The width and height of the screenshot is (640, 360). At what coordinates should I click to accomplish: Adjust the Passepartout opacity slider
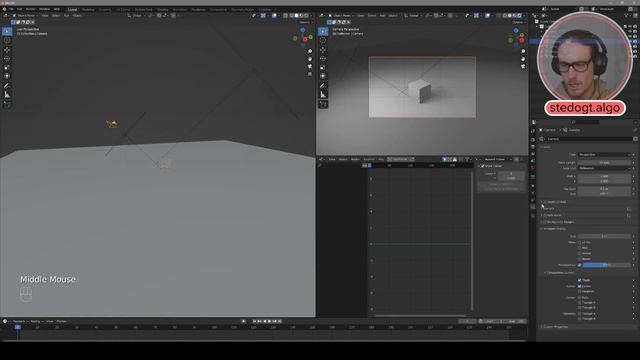click(x=607, y=265)
